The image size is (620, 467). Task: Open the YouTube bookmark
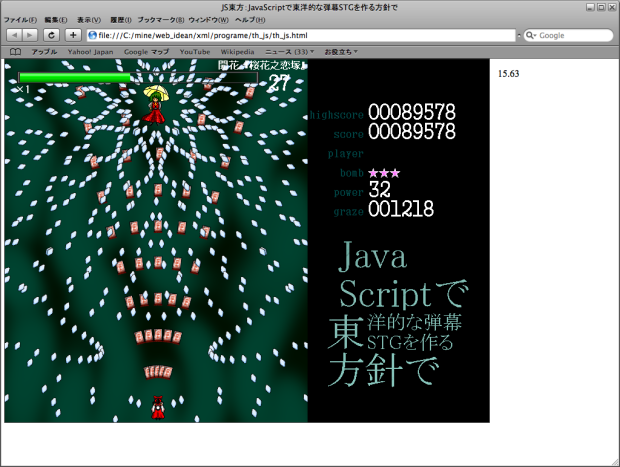click(x=195, y=52)
